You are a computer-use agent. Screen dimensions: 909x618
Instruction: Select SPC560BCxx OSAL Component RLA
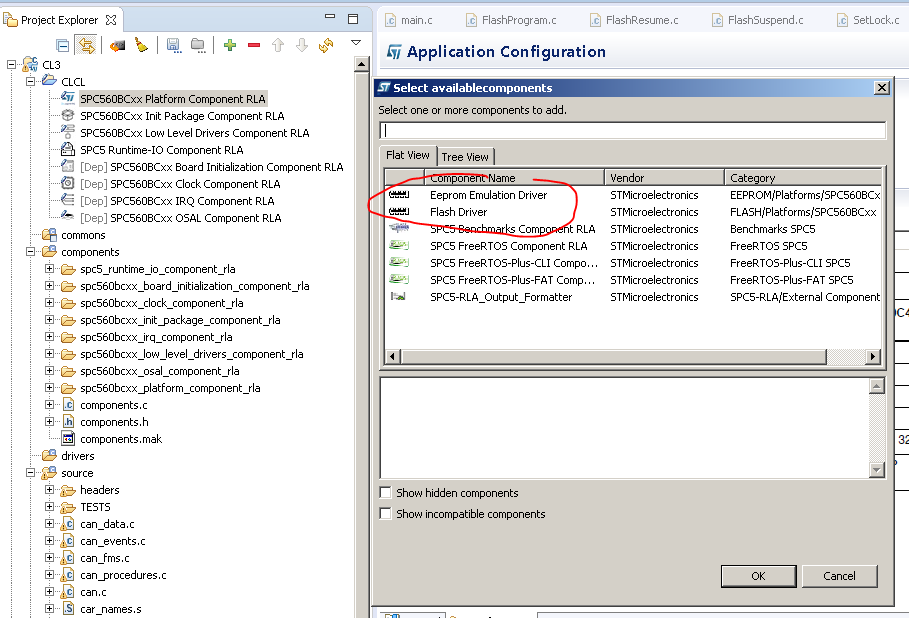click(181, 218)
